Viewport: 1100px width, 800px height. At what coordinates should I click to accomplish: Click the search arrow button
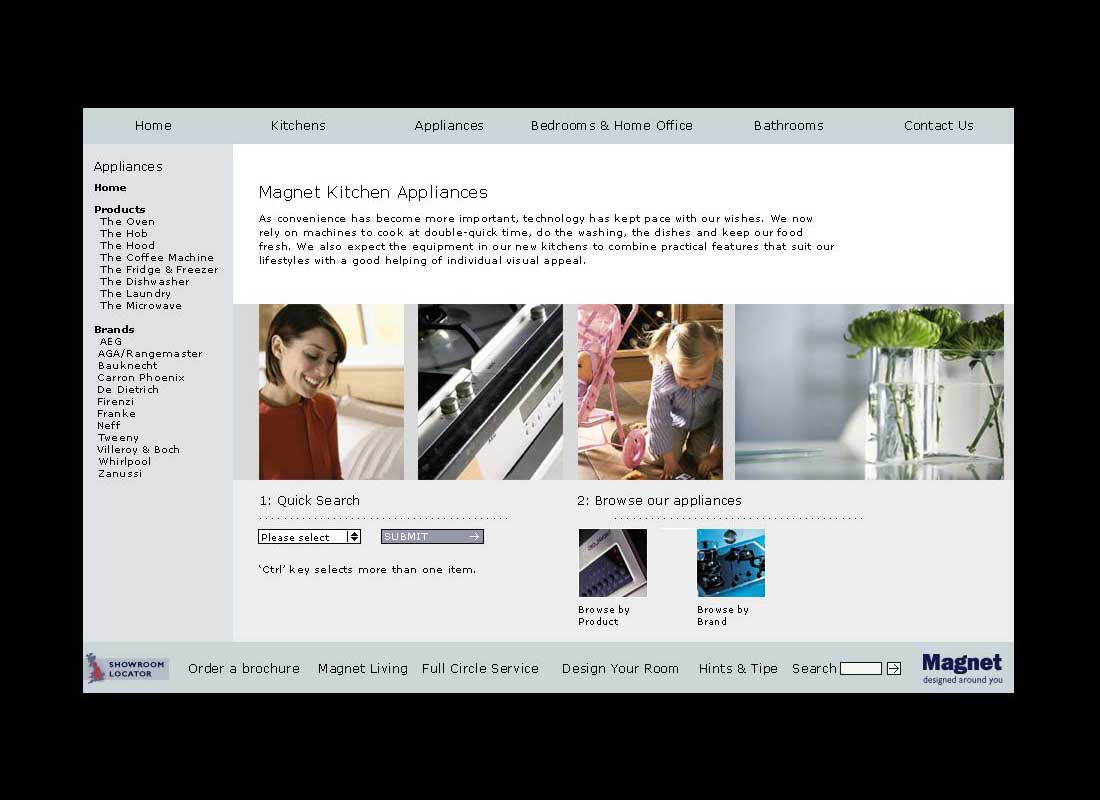pyautogui.click(x=894, y=669)
